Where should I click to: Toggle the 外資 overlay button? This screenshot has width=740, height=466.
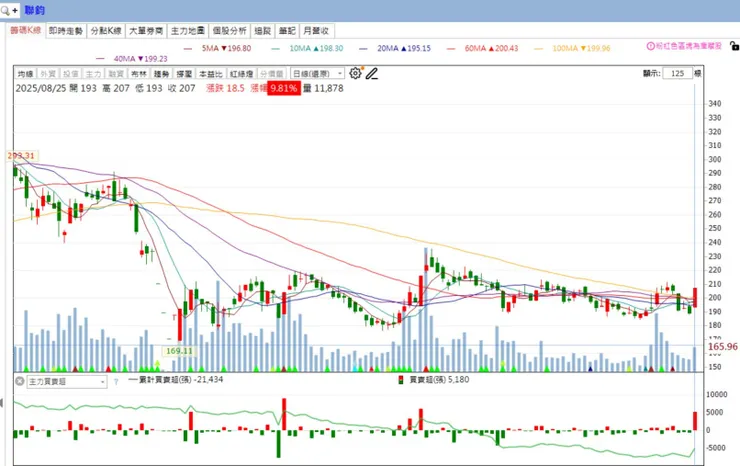click(x=48, y=74)
